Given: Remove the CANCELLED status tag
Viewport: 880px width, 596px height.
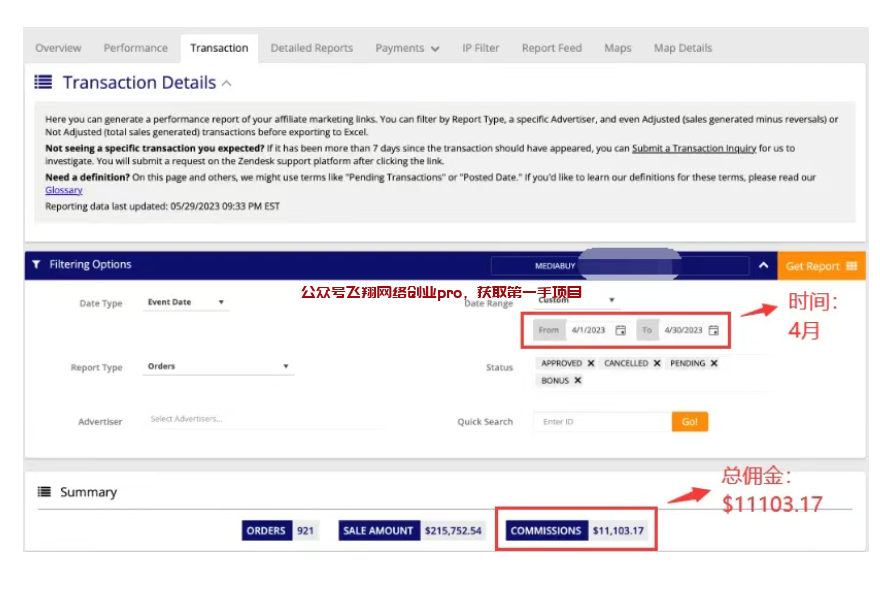Looking at the screenshot, I should click(x=657, y=364).
